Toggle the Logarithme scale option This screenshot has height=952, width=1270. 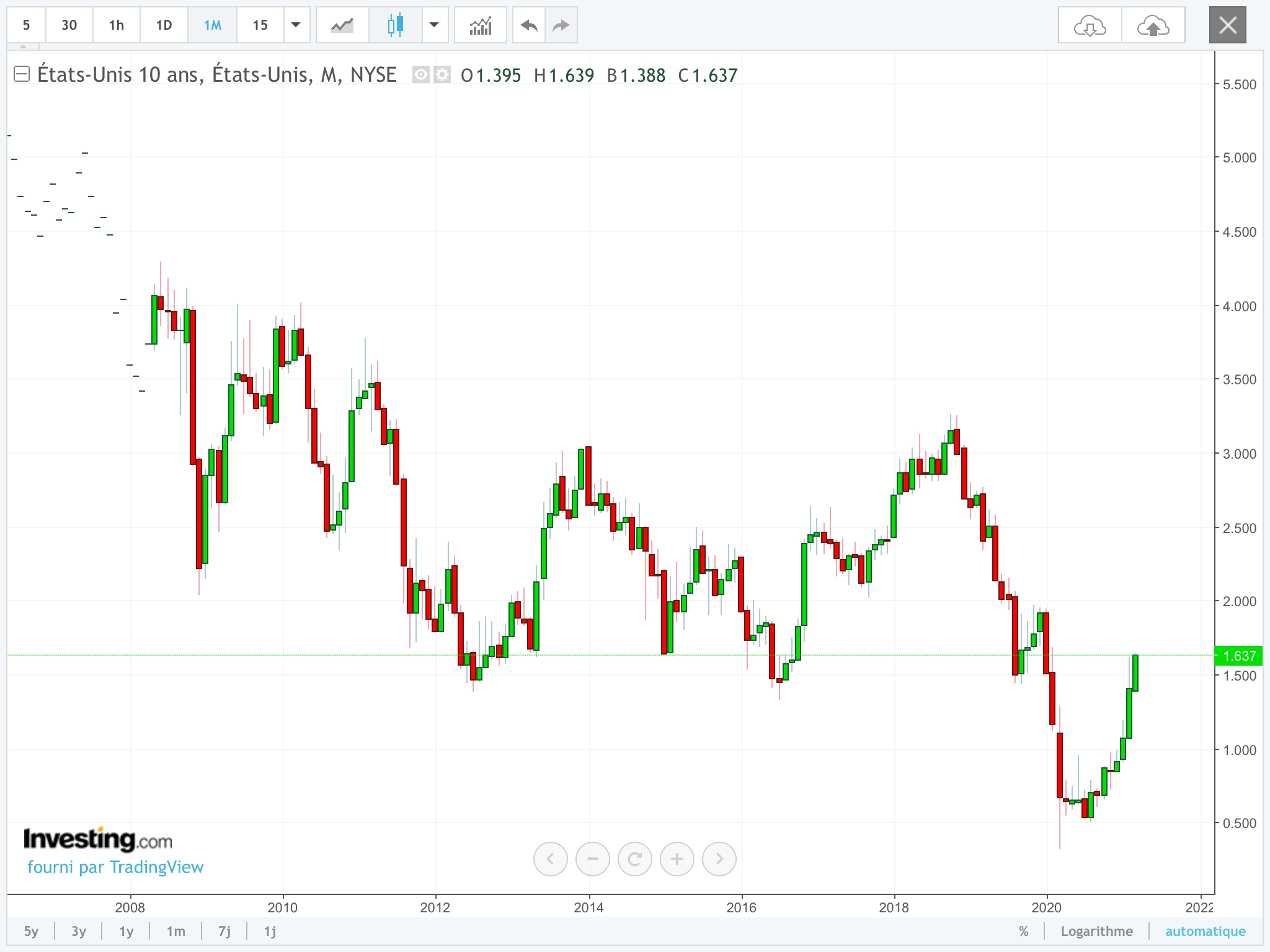coord(1096,931)
